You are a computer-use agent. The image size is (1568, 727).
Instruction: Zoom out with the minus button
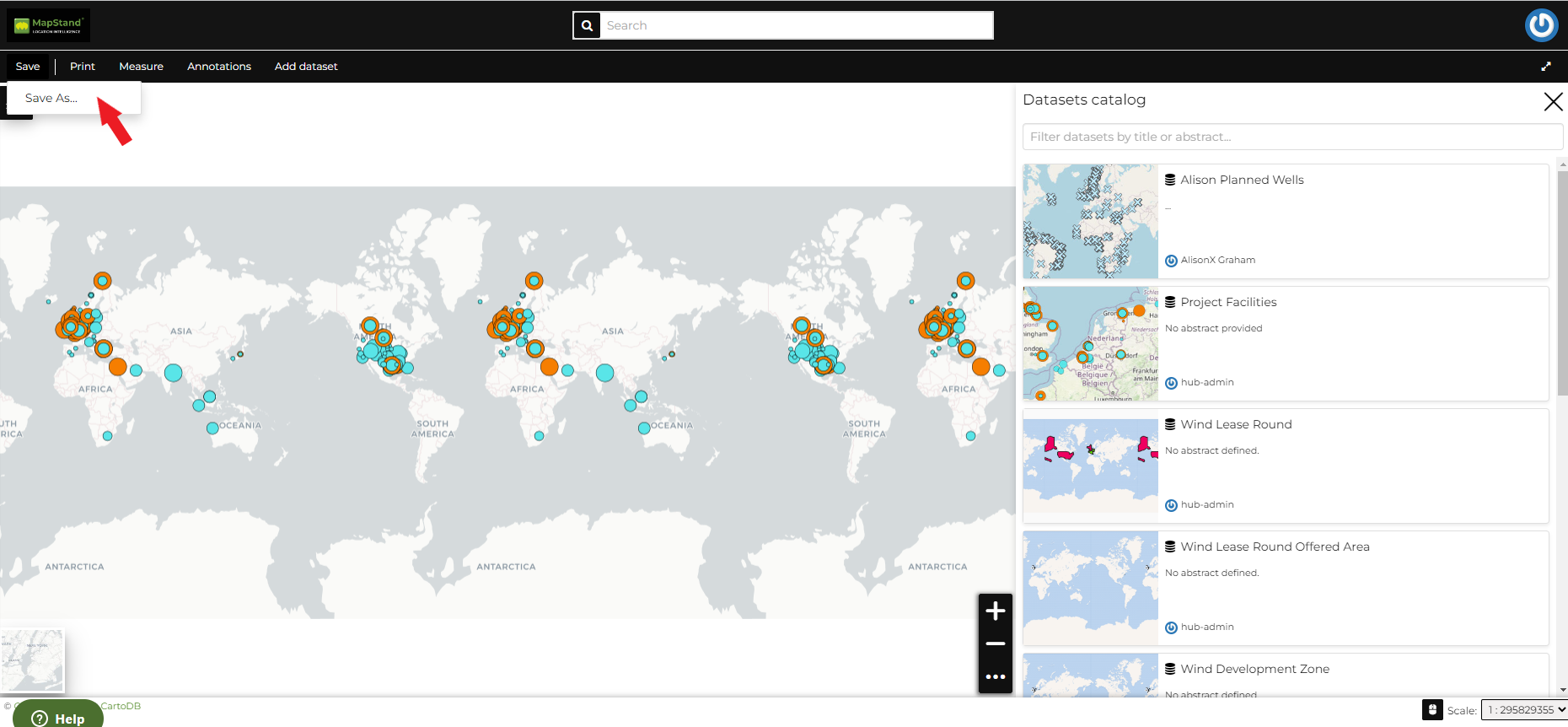point(995,644)
